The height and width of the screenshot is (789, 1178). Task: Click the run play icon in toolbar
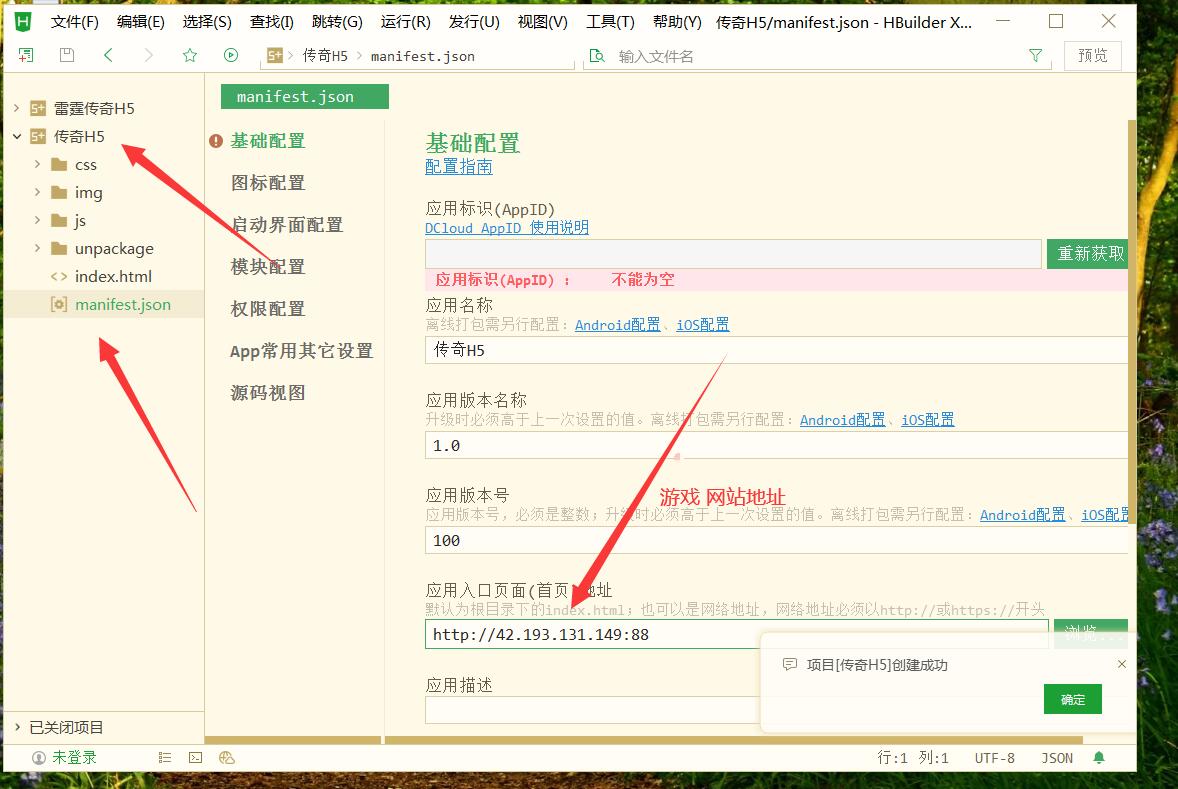[x=231, y=56]
